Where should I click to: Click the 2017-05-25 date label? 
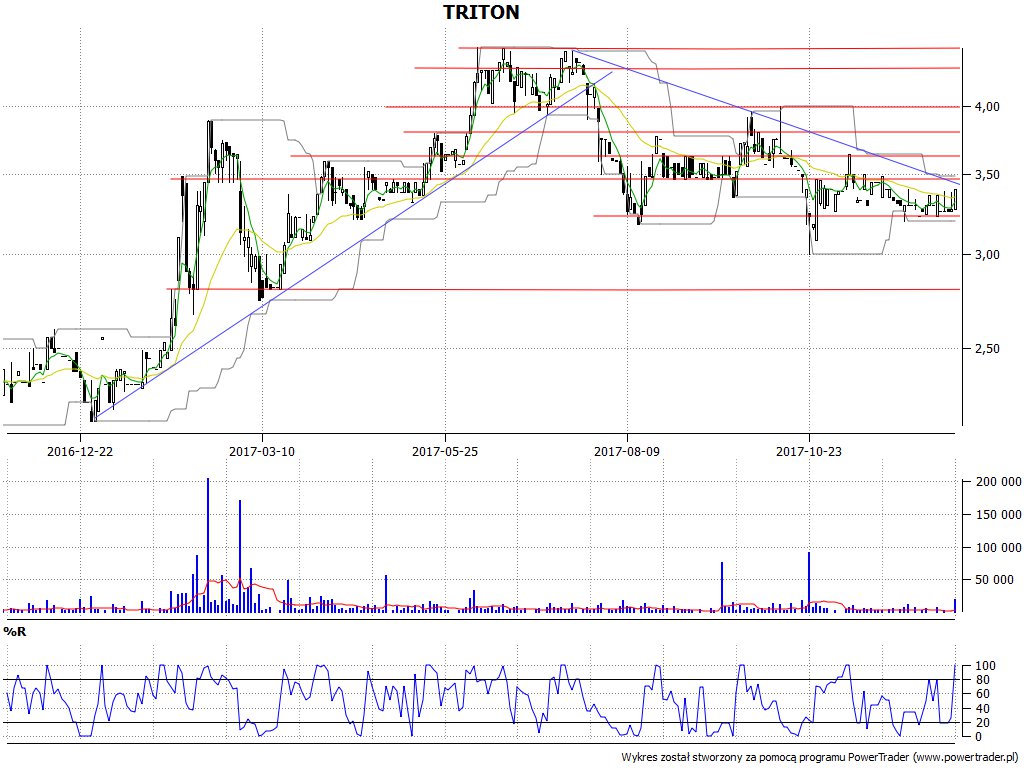tap(444, 451)
